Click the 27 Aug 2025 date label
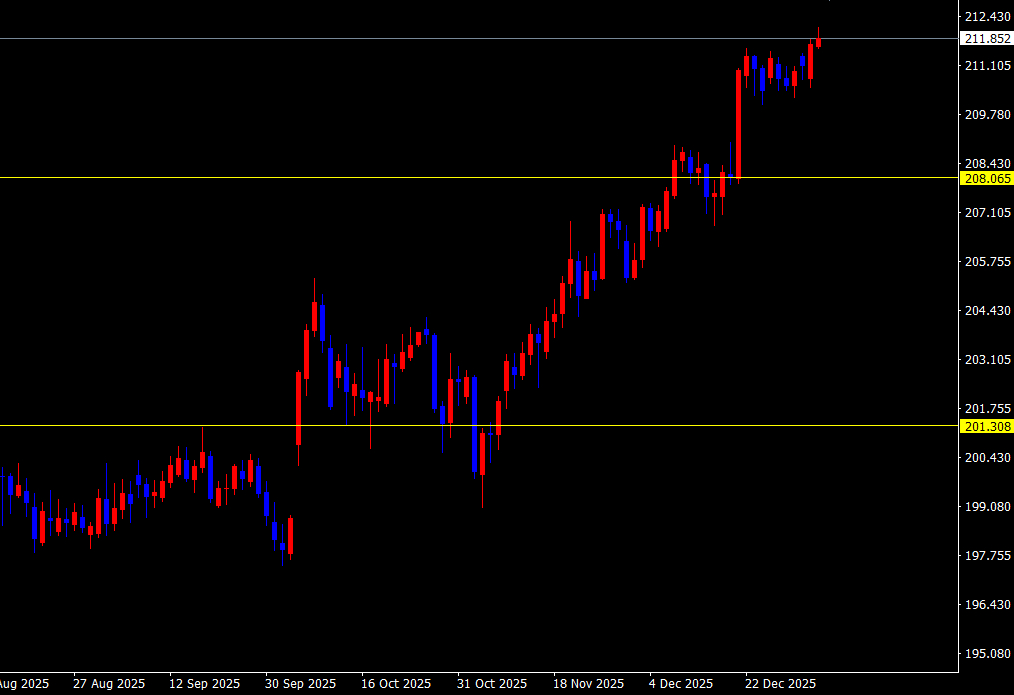The height and width of the screenshot is (695, 1014). coord(109,683)
